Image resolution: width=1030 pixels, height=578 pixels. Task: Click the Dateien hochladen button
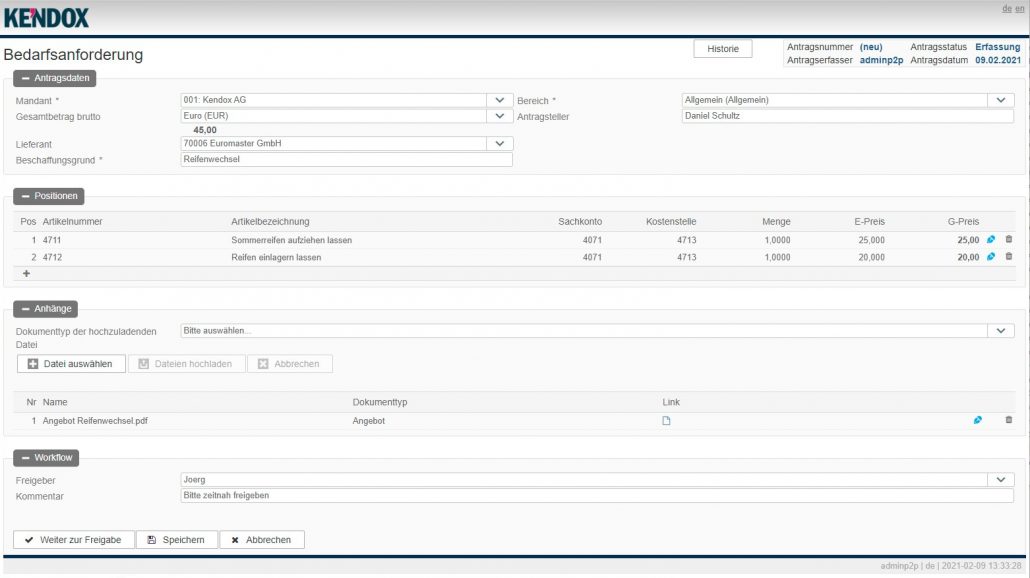point(187,364)
